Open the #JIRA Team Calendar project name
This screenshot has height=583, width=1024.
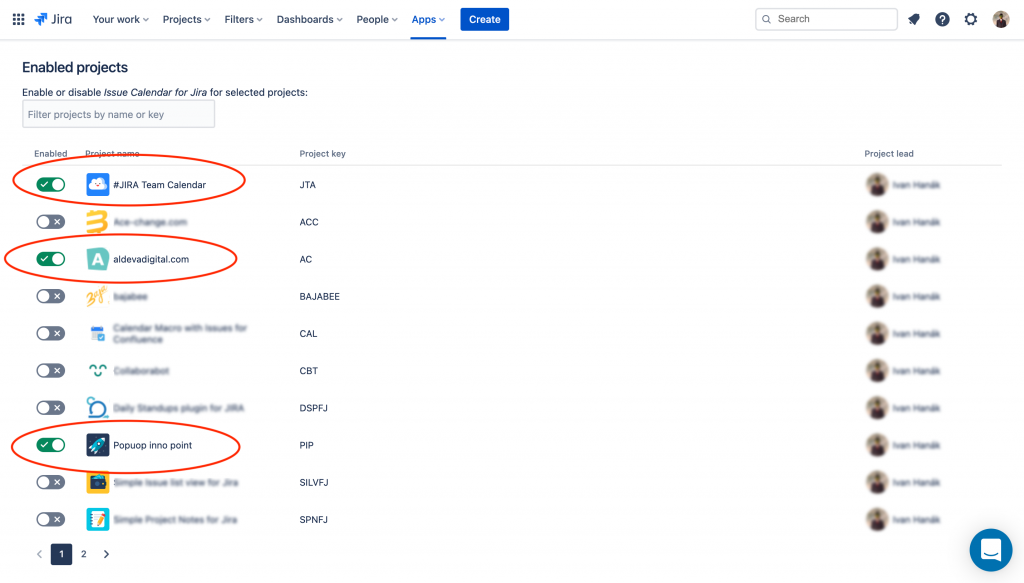[159, 185]
